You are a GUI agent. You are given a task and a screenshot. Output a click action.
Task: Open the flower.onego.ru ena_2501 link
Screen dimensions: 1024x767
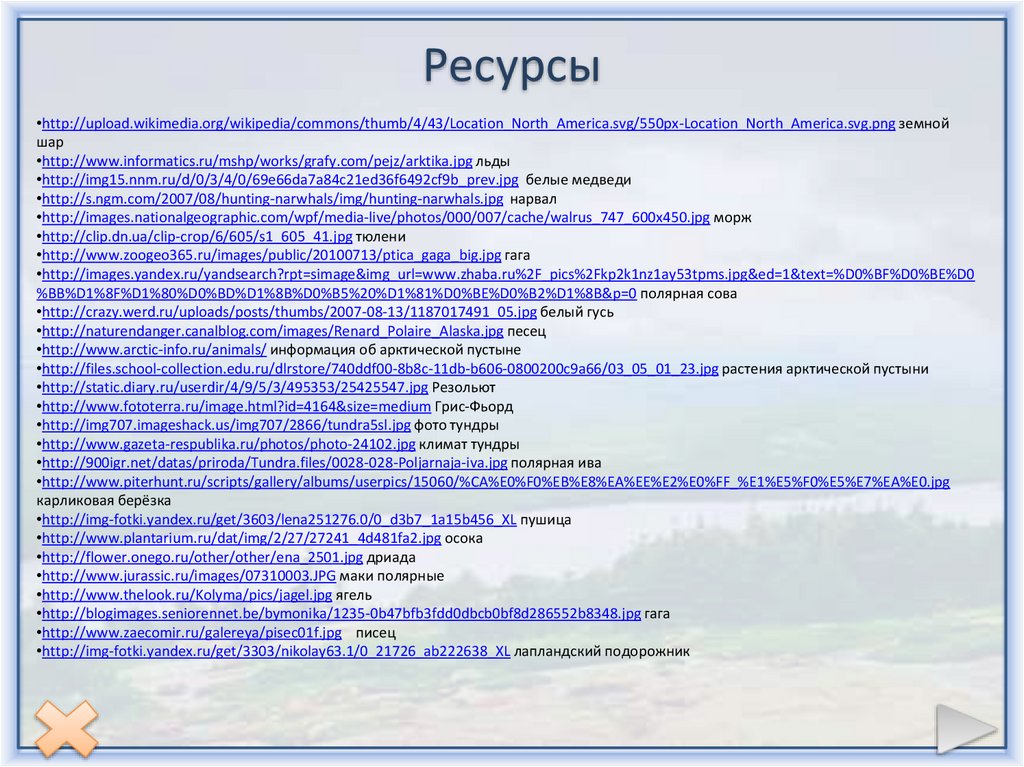pyautogui.click(x=202, y=557)
